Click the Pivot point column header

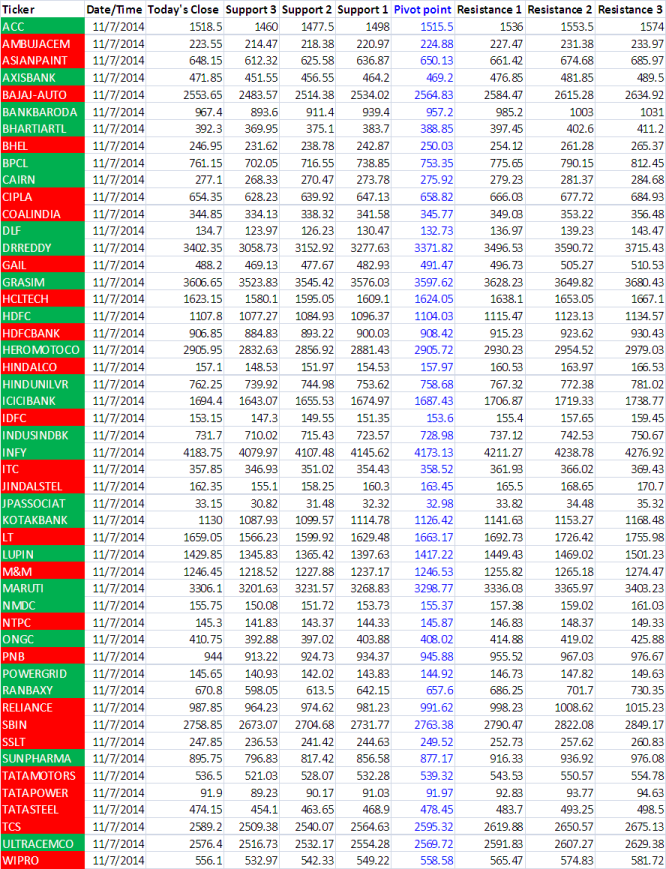coord(422,9)
